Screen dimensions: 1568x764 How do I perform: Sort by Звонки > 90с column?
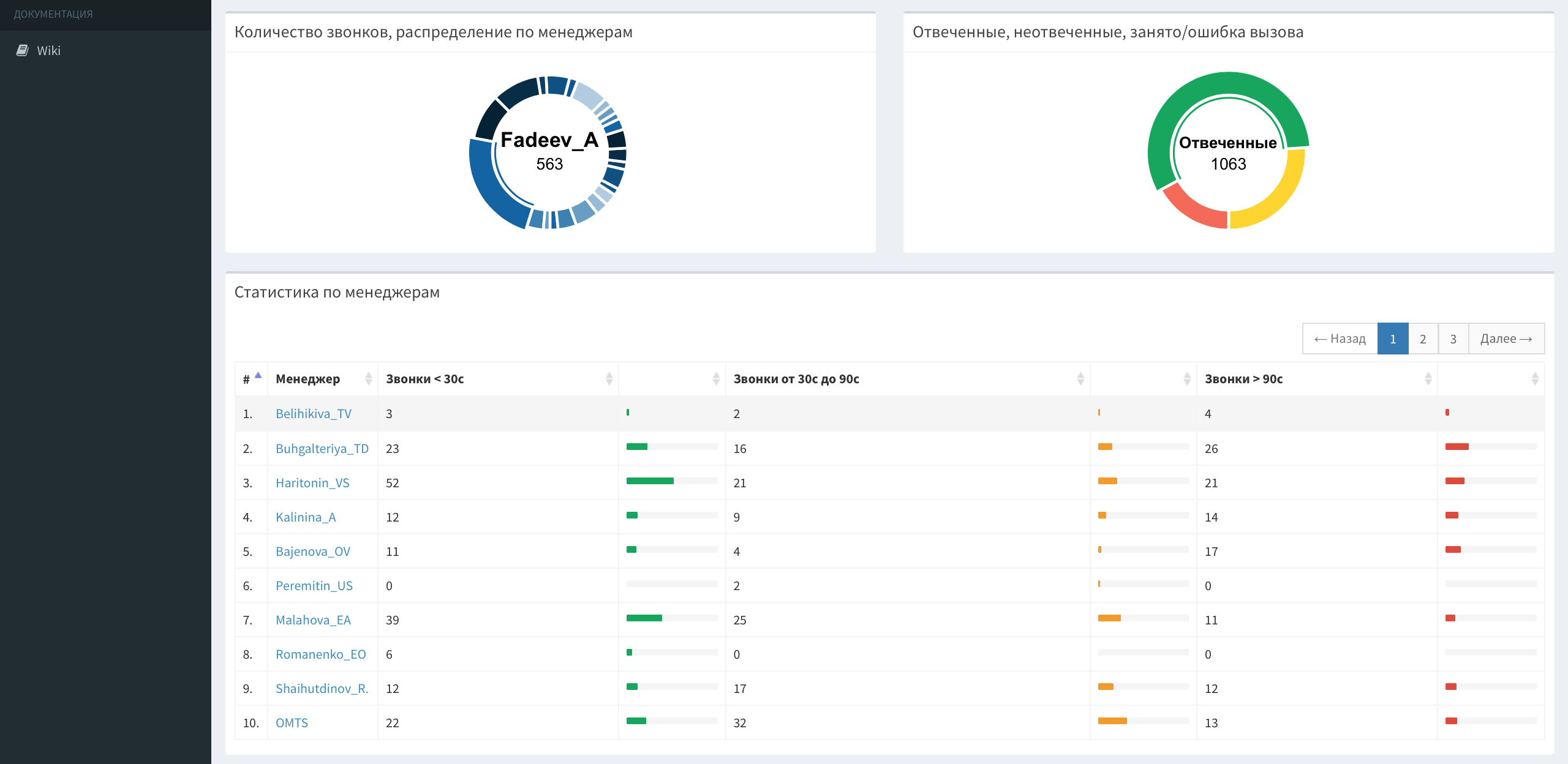tap(1317, 379)
